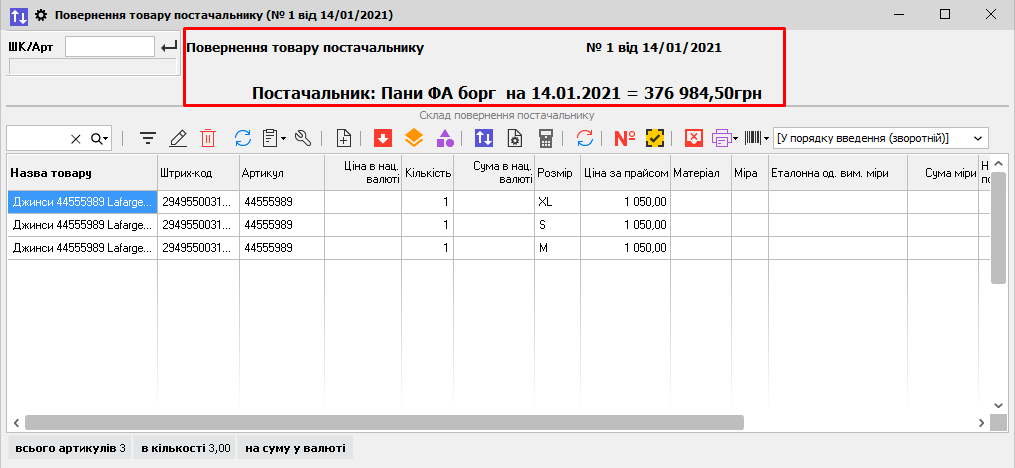Viewport: 1015px width, 468px height.
Task: Open the sort order combo box
Action: pyautogui.click(x=881, y=138)
